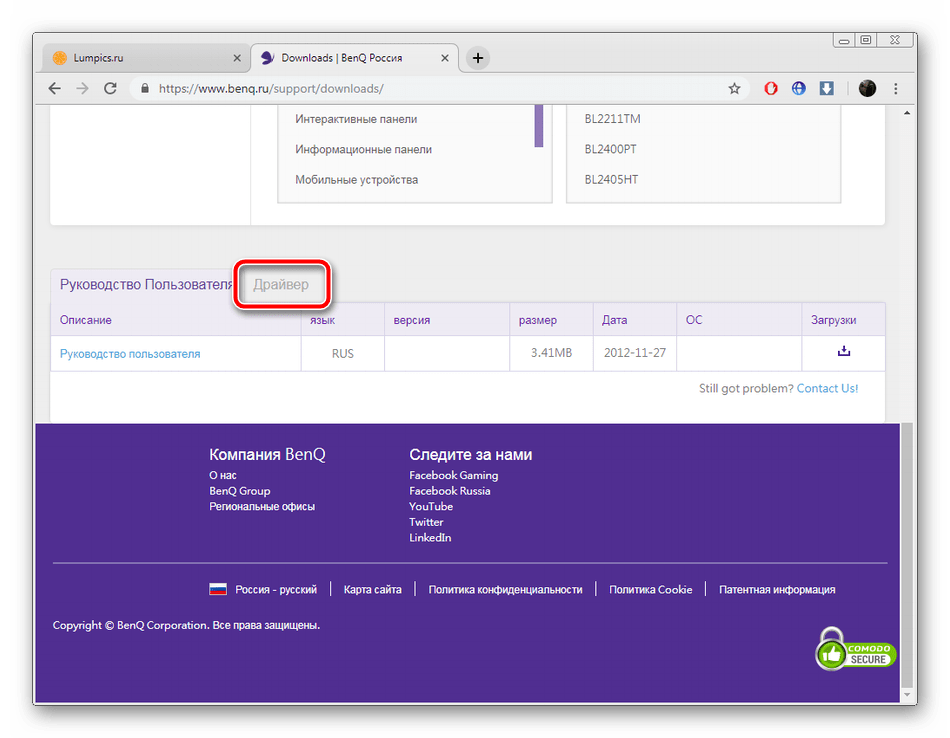This screenshot has height=738, width=950.
Task: Open the Chrome profile avatar
Action: (867, 88)
